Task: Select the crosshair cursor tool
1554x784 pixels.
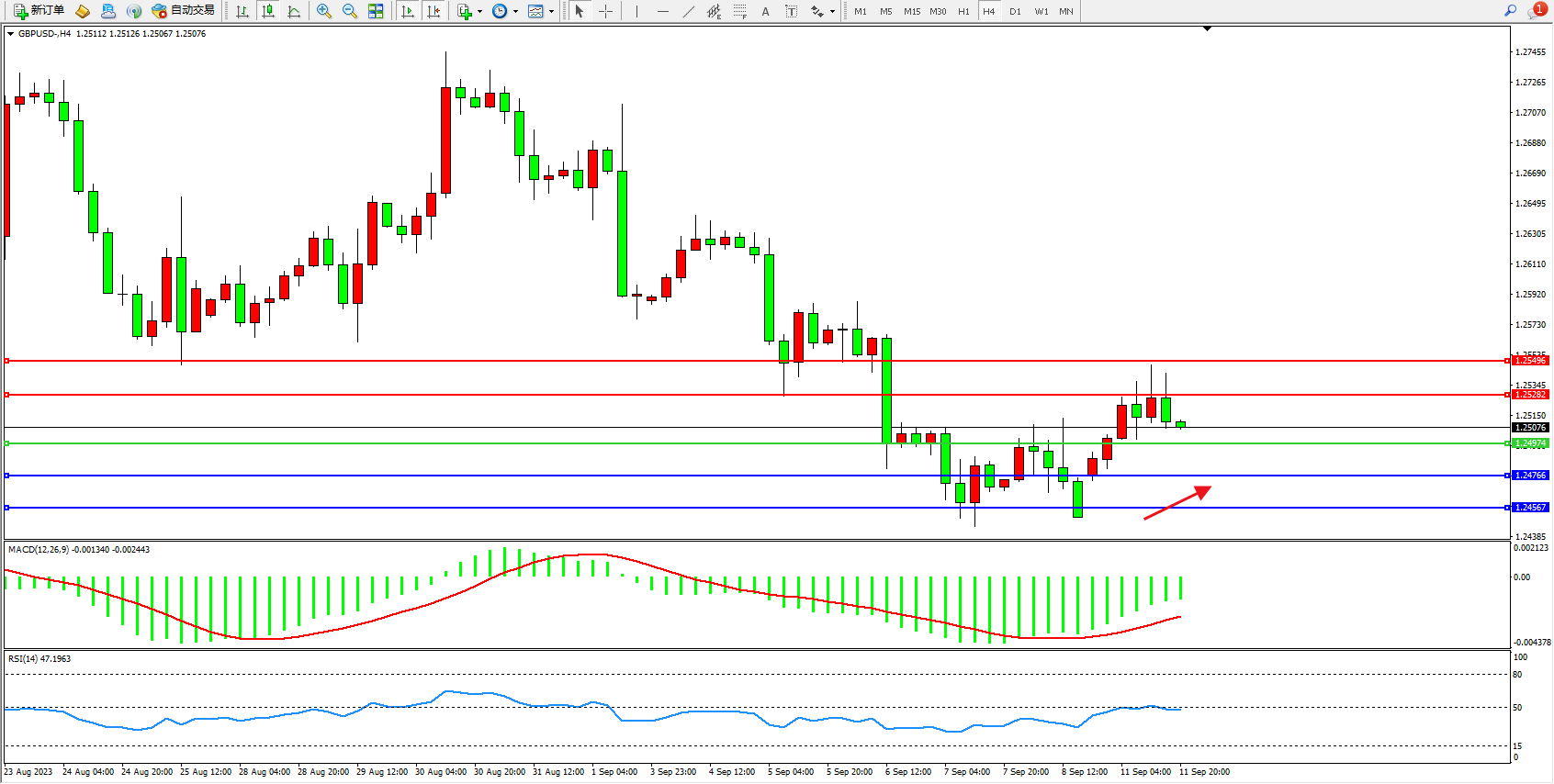Action: tap(606, 11)
